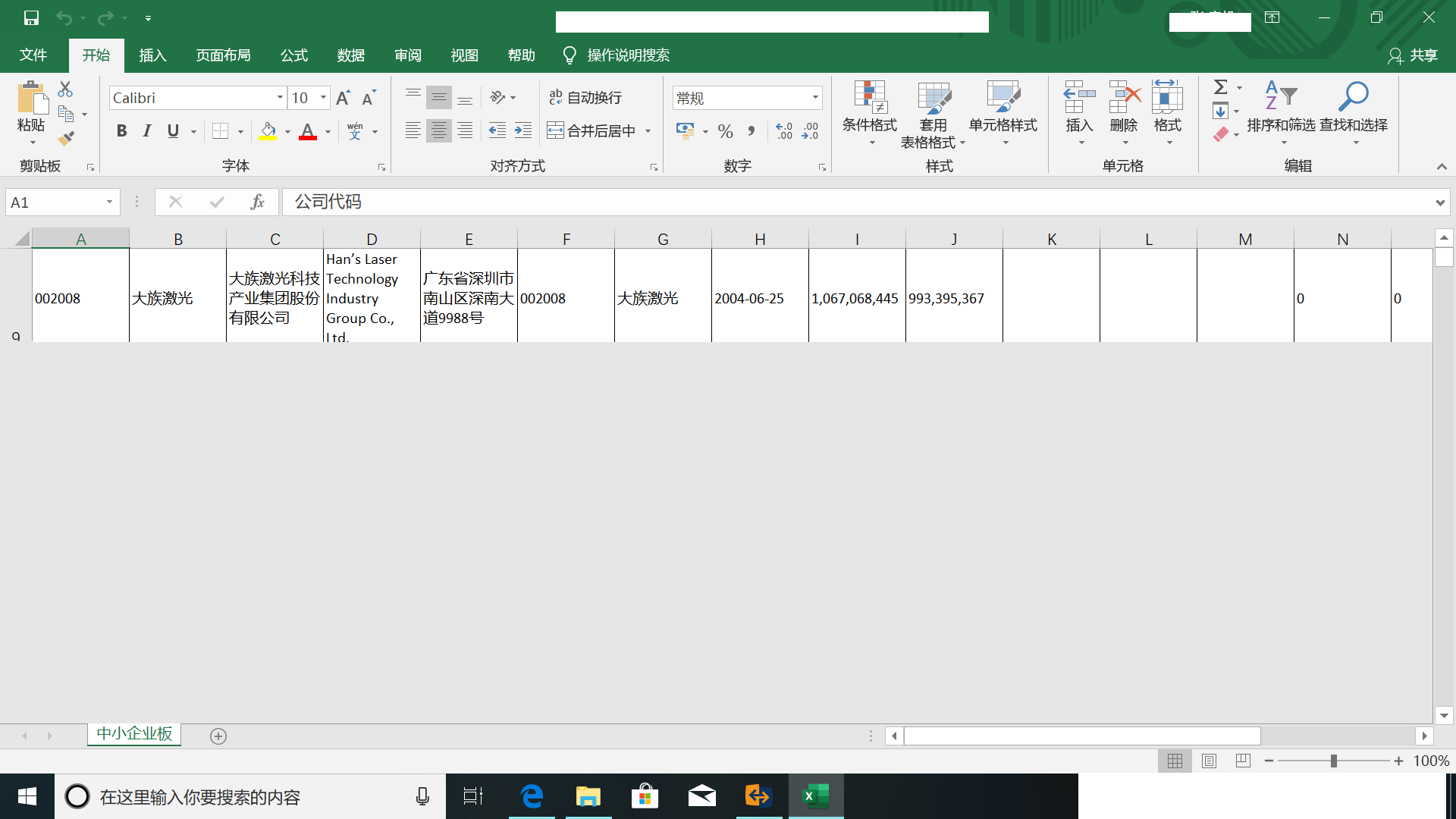This screenshot has width=1456, height=819.
Task: Click the Copy icon in clipboard group
Action: pyautogui.click(x=66, y=114)
